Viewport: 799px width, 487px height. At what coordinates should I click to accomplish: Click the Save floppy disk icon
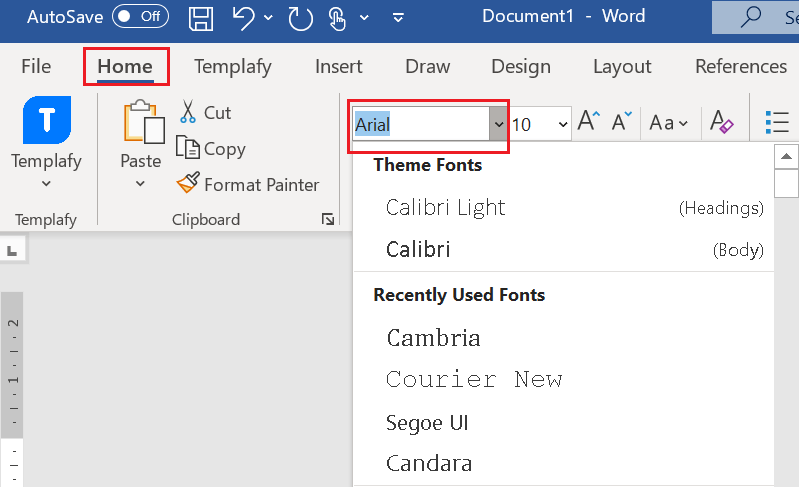[x=201, y=18]
